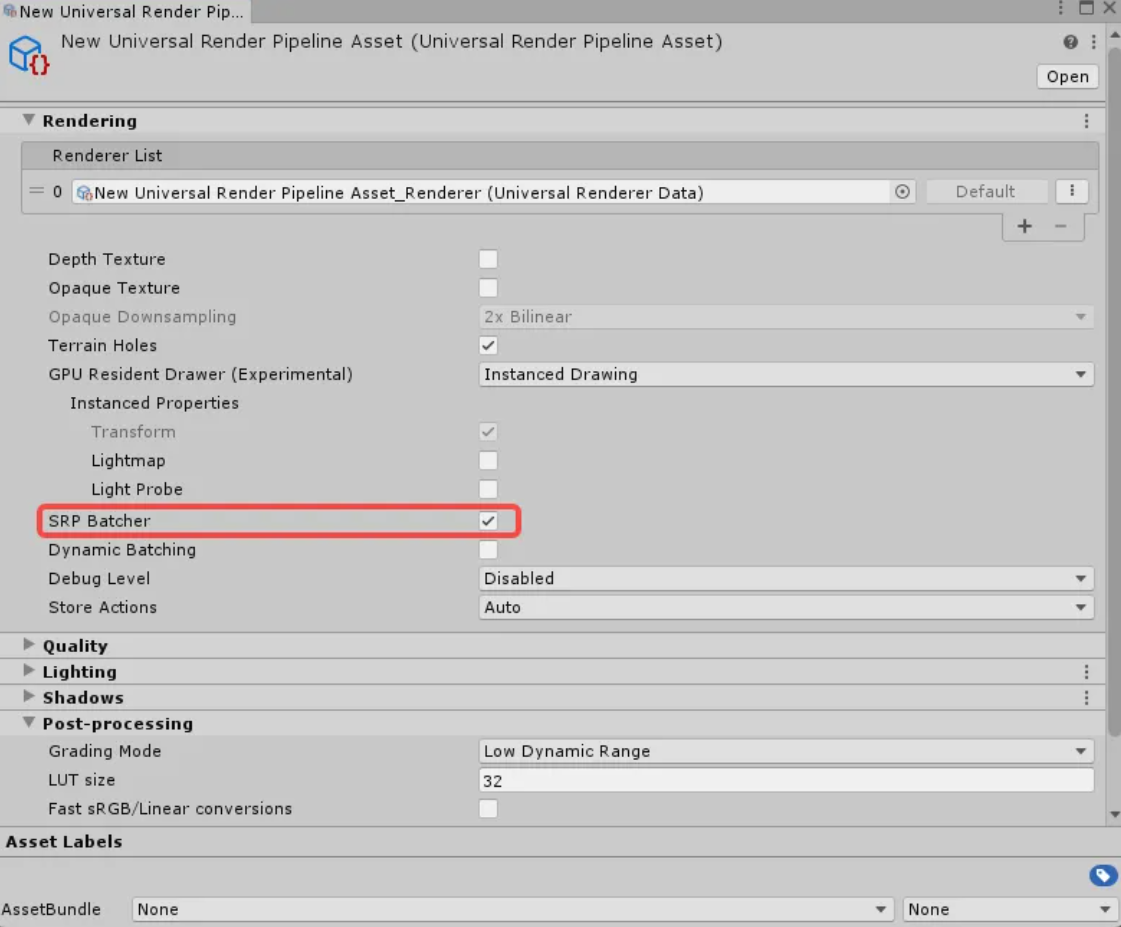This screenshot has width=1121, height=927.
Task: Open the asset header kebab menu
Action: [x=1093, y=42]
